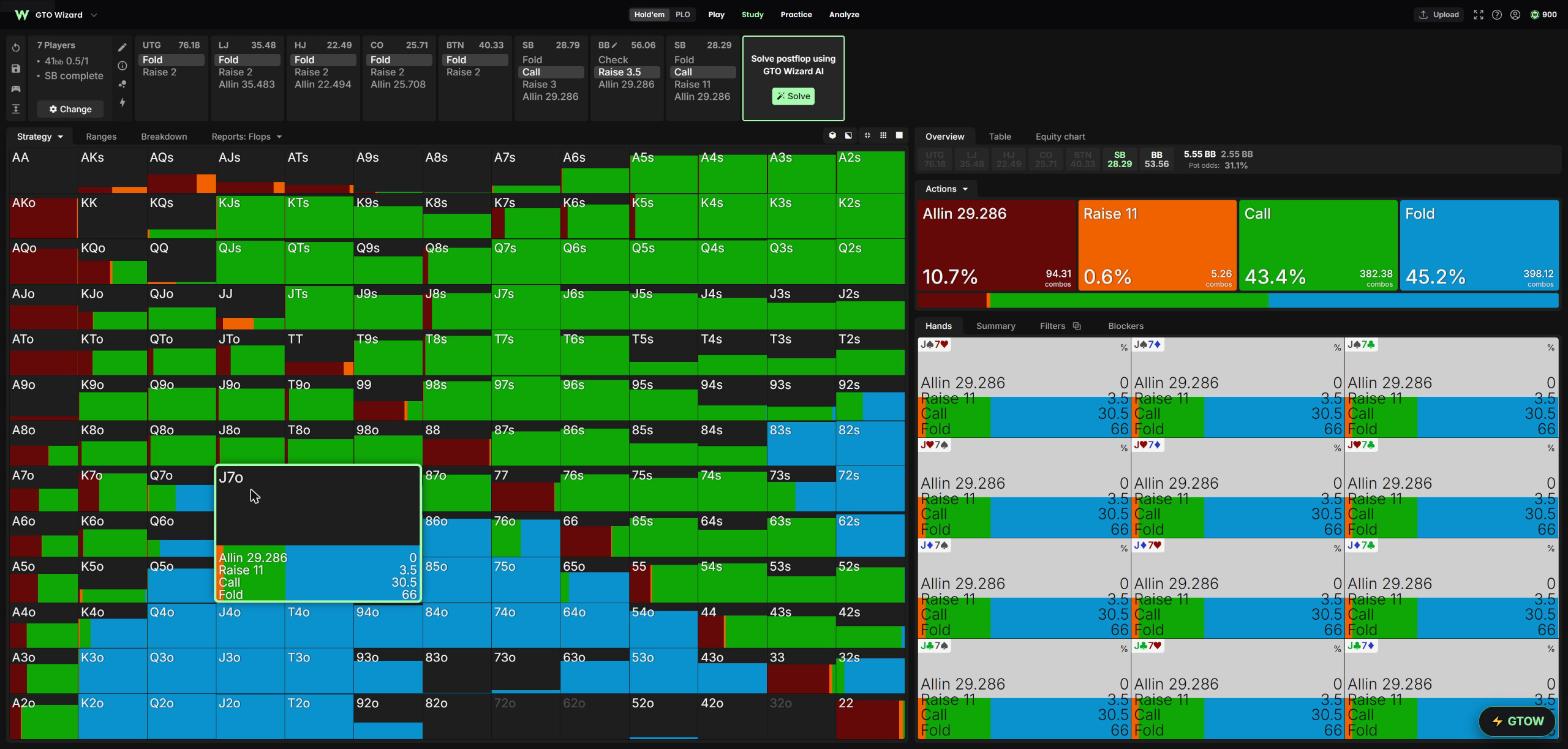
Task: Click the collapse-height icon below the controller icon
Action: [16, 109]
